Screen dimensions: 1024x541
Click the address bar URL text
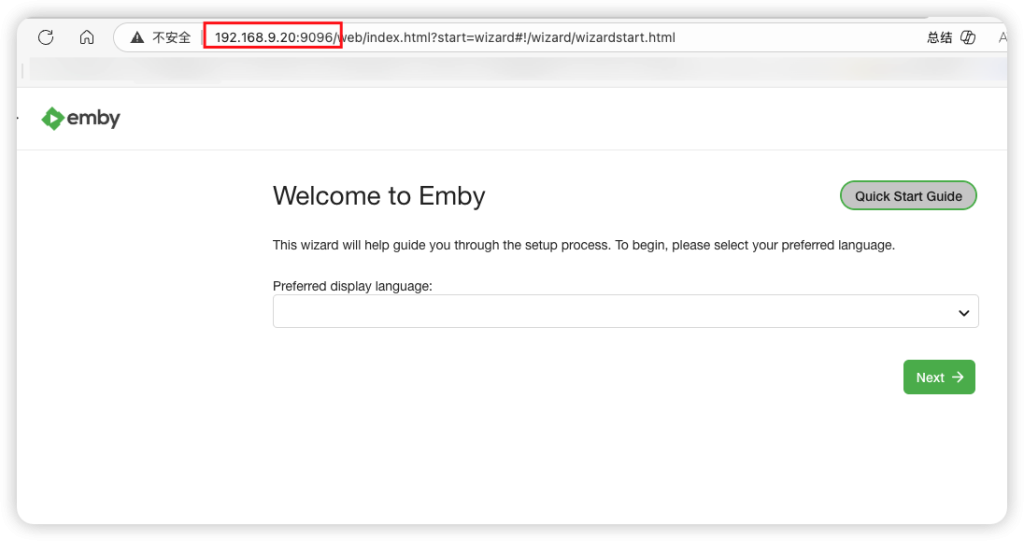pyautogui.click(x=445, y=37)
